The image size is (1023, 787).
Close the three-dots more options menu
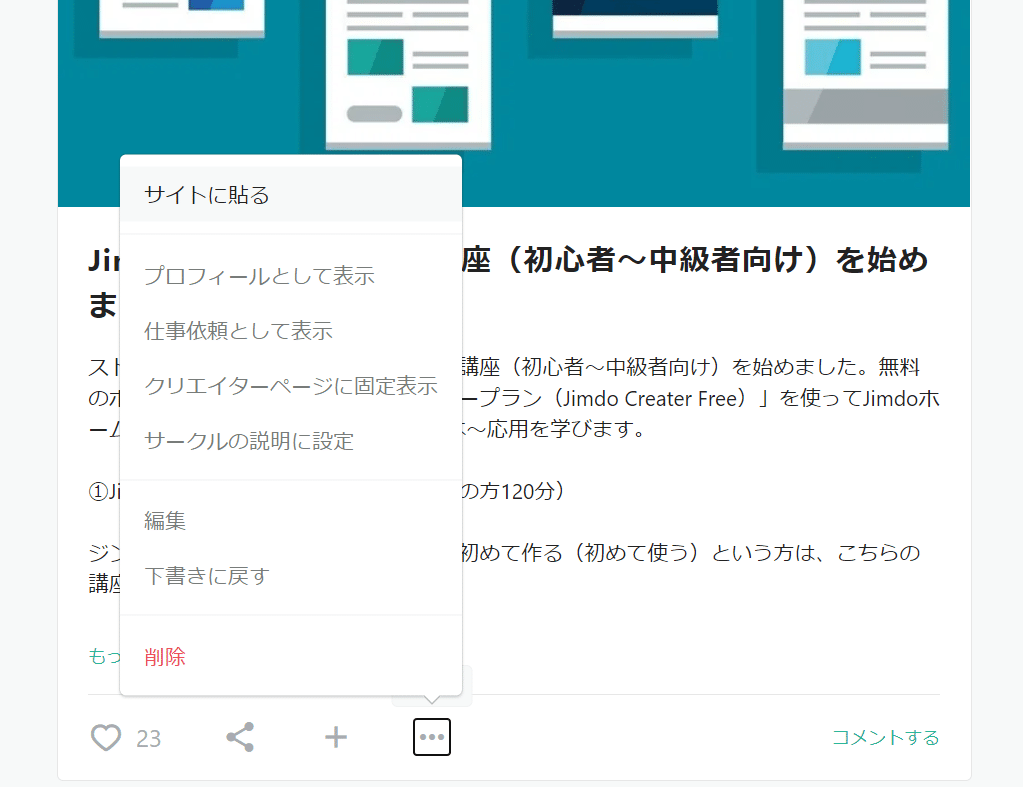click(x=432, y=737)
